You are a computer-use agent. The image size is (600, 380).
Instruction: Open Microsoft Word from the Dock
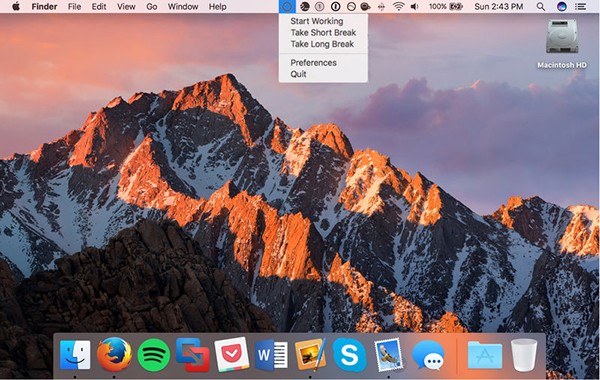point(271,355)
